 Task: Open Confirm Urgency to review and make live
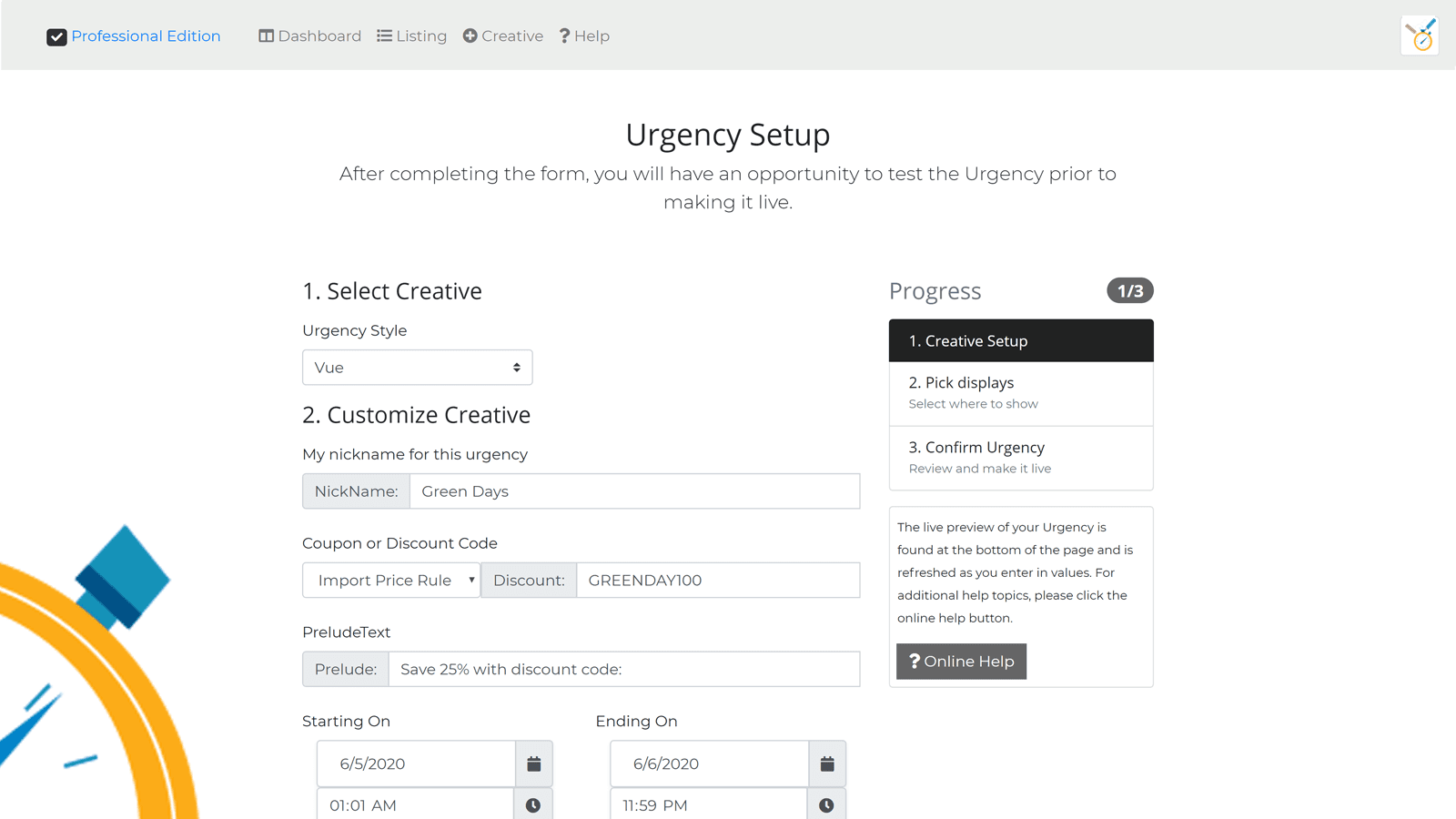coord(1020,457)
